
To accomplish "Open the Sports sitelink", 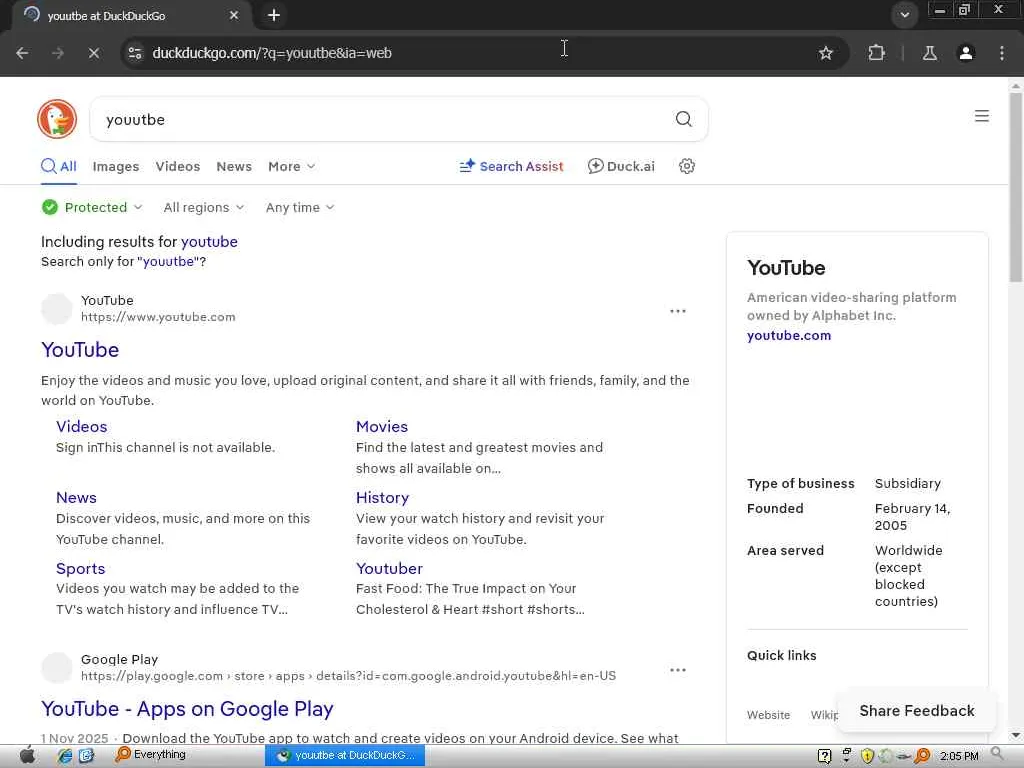I will pyautogui.click(x=80, y=569).
